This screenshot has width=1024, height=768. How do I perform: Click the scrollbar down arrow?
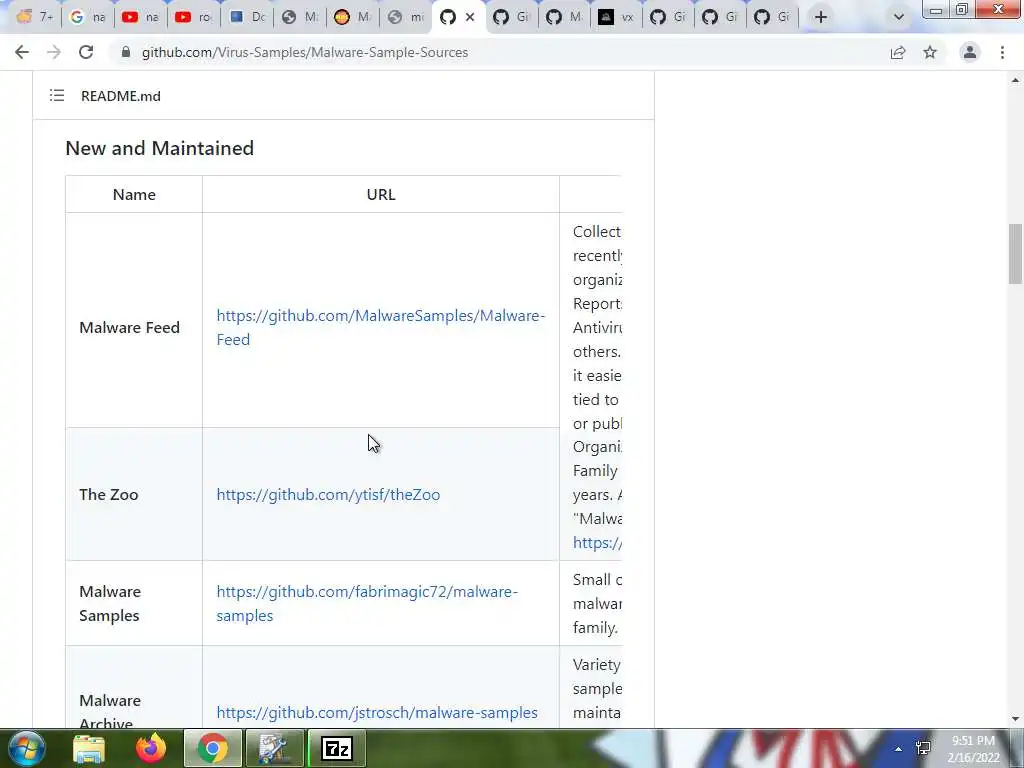[x=1015, y=719]
